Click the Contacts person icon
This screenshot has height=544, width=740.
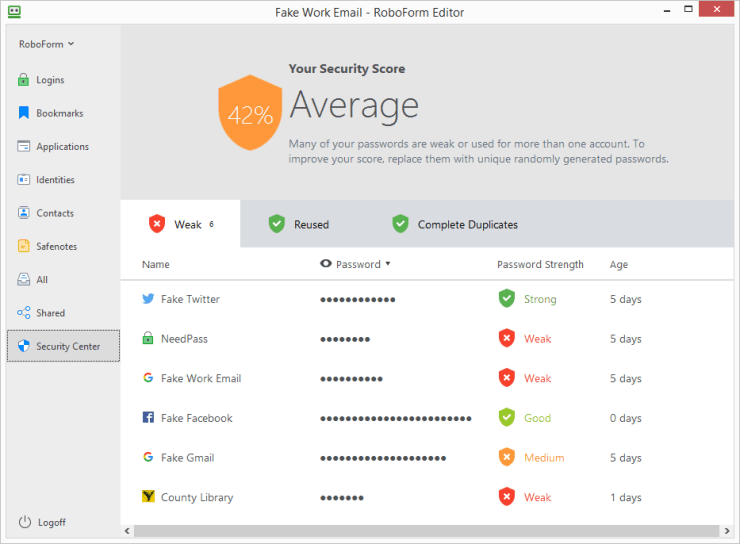(x=24, y=213)
